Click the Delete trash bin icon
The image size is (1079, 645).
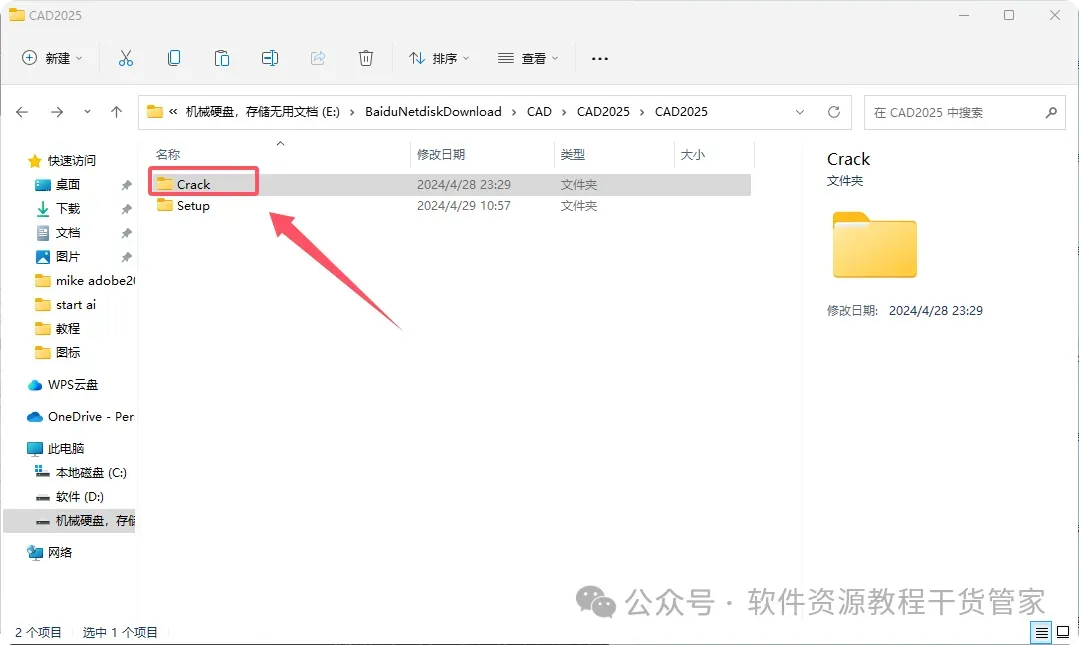(366, 59)
